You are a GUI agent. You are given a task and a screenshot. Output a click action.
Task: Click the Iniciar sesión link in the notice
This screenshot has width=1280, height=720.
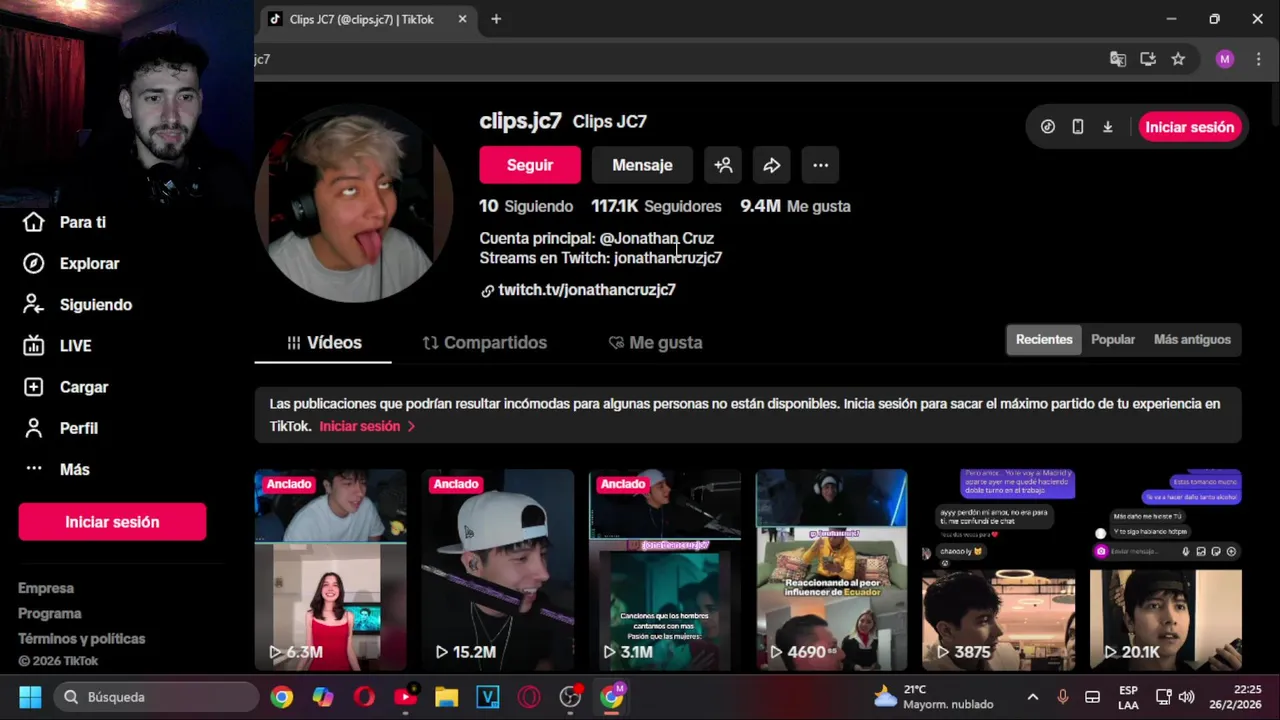[367, 426]
